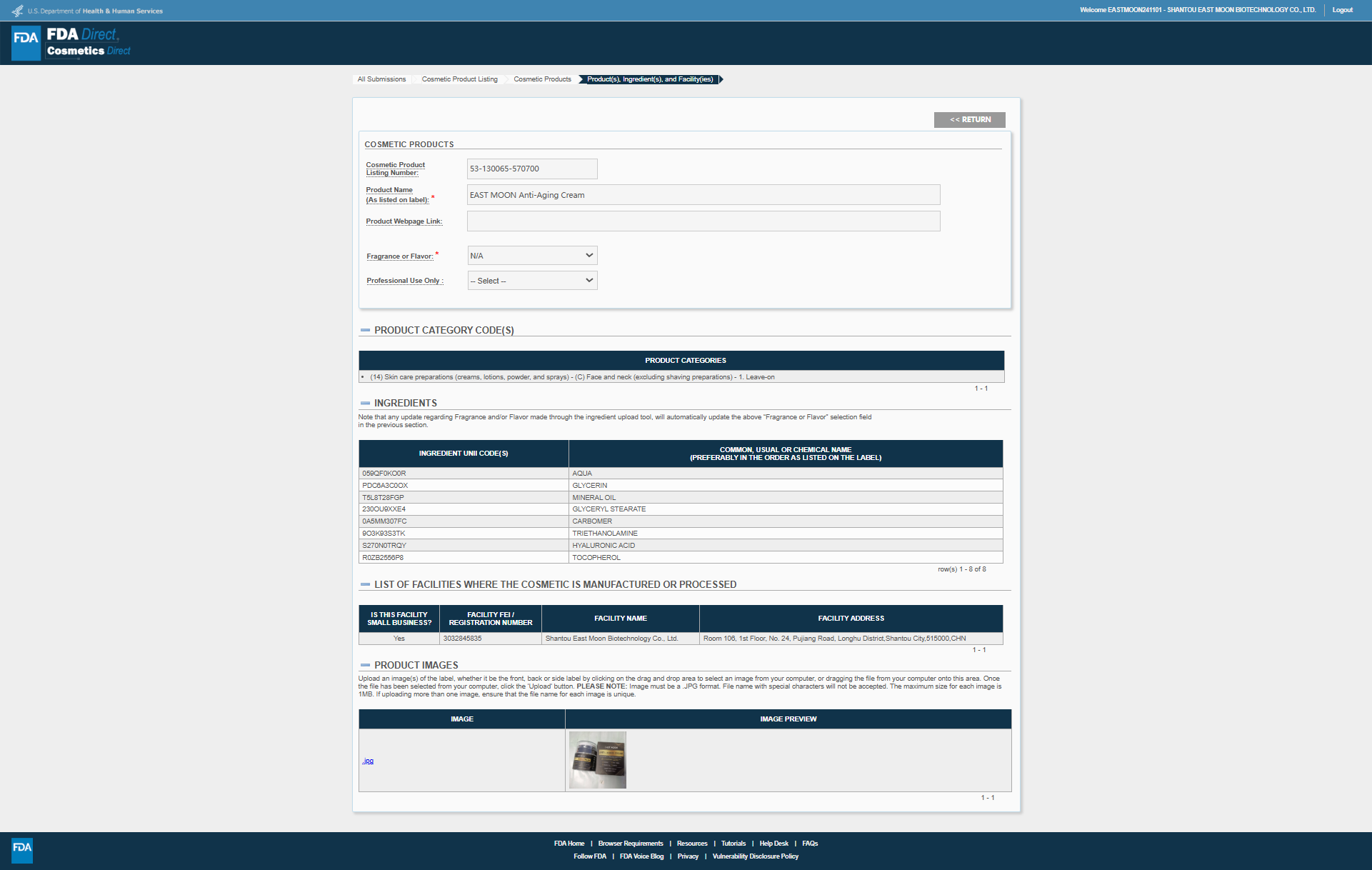Click the Product Name text field
1372x870 pixels.
pyautogui.click(x=703, y=195)
